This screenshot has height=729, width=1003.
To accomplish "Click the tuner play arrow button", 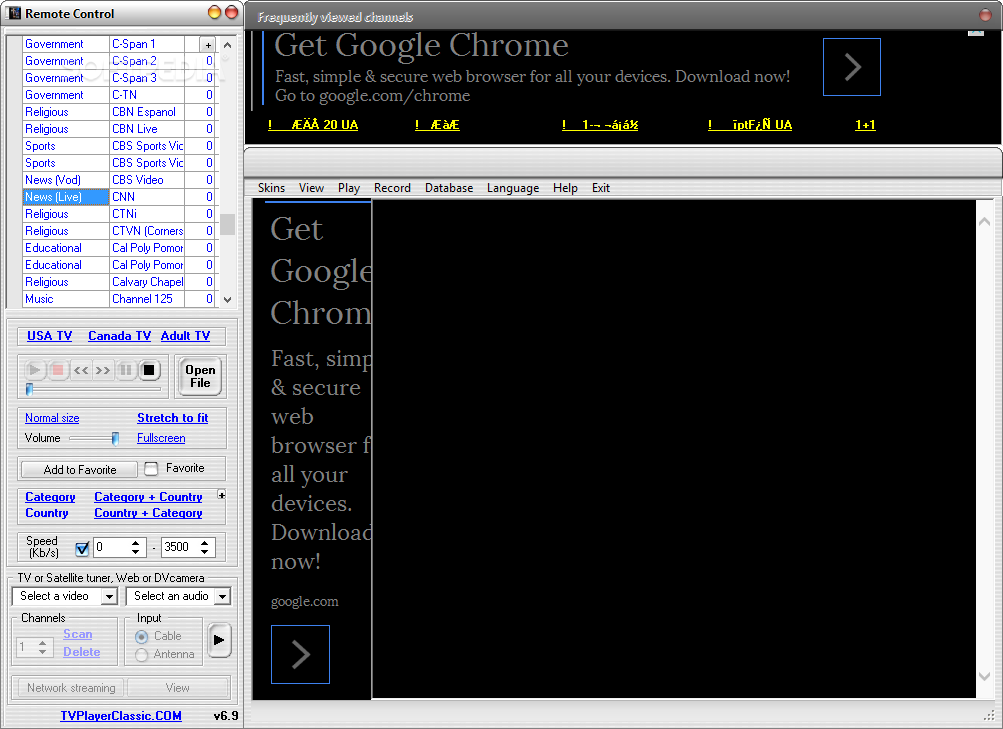I will click(x=219, y=639).
